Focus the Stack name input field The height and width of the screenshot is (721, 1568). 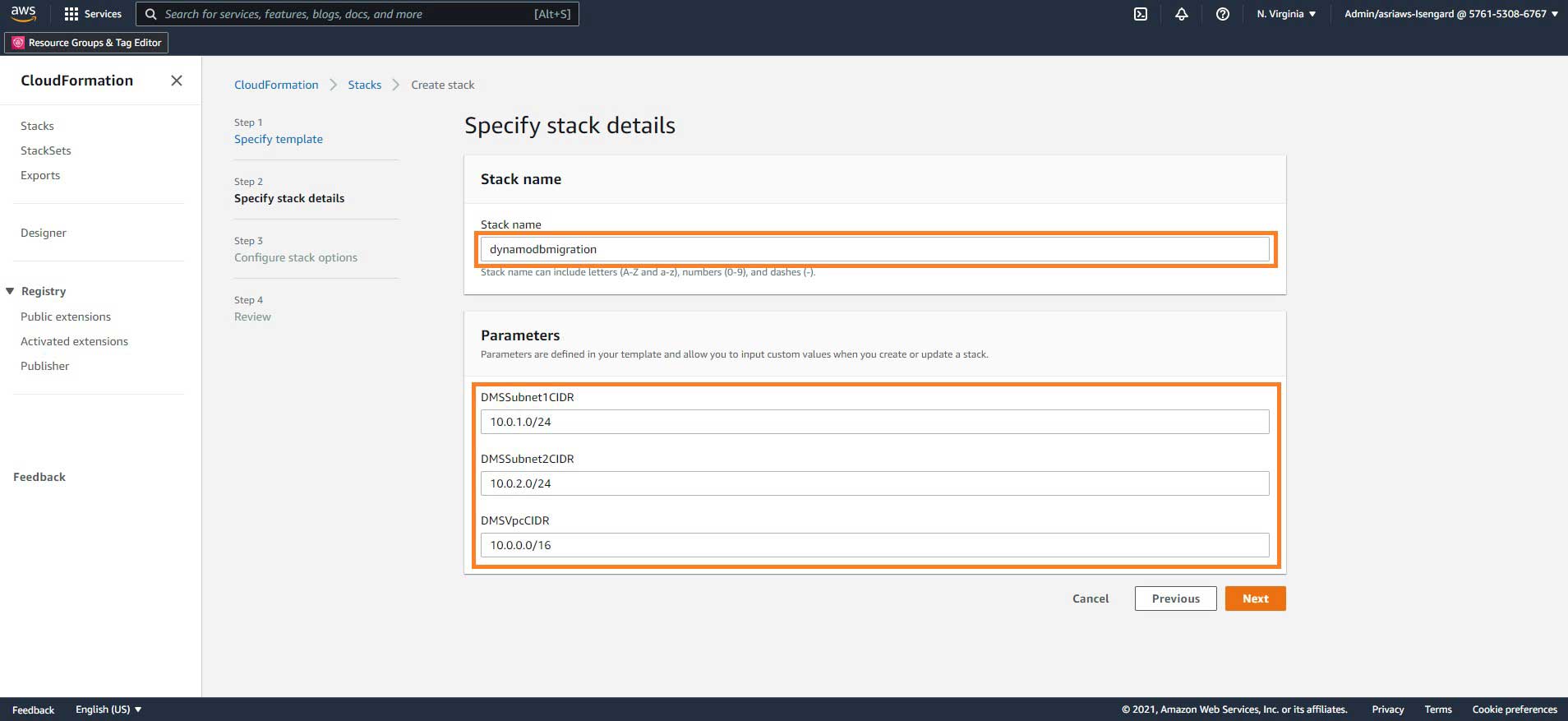(875, 249)
